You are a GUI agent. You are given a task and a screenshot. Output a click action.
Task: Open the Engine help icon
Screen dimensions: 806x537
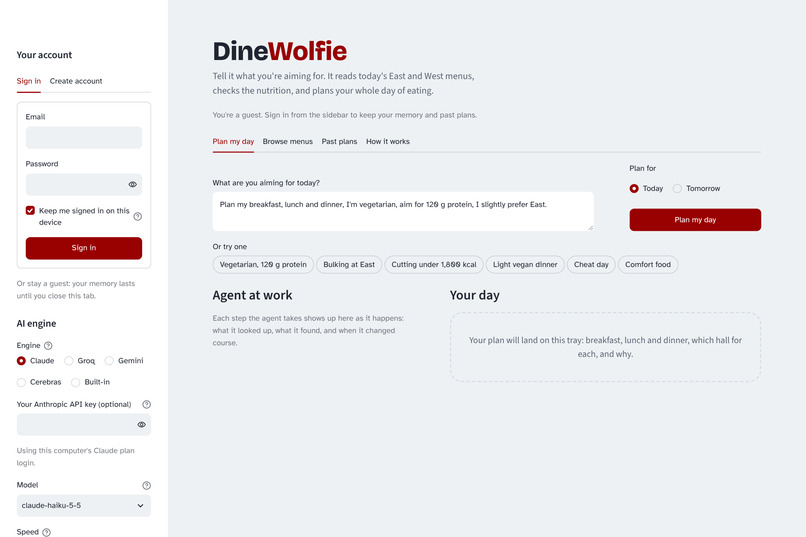(48, 345)
